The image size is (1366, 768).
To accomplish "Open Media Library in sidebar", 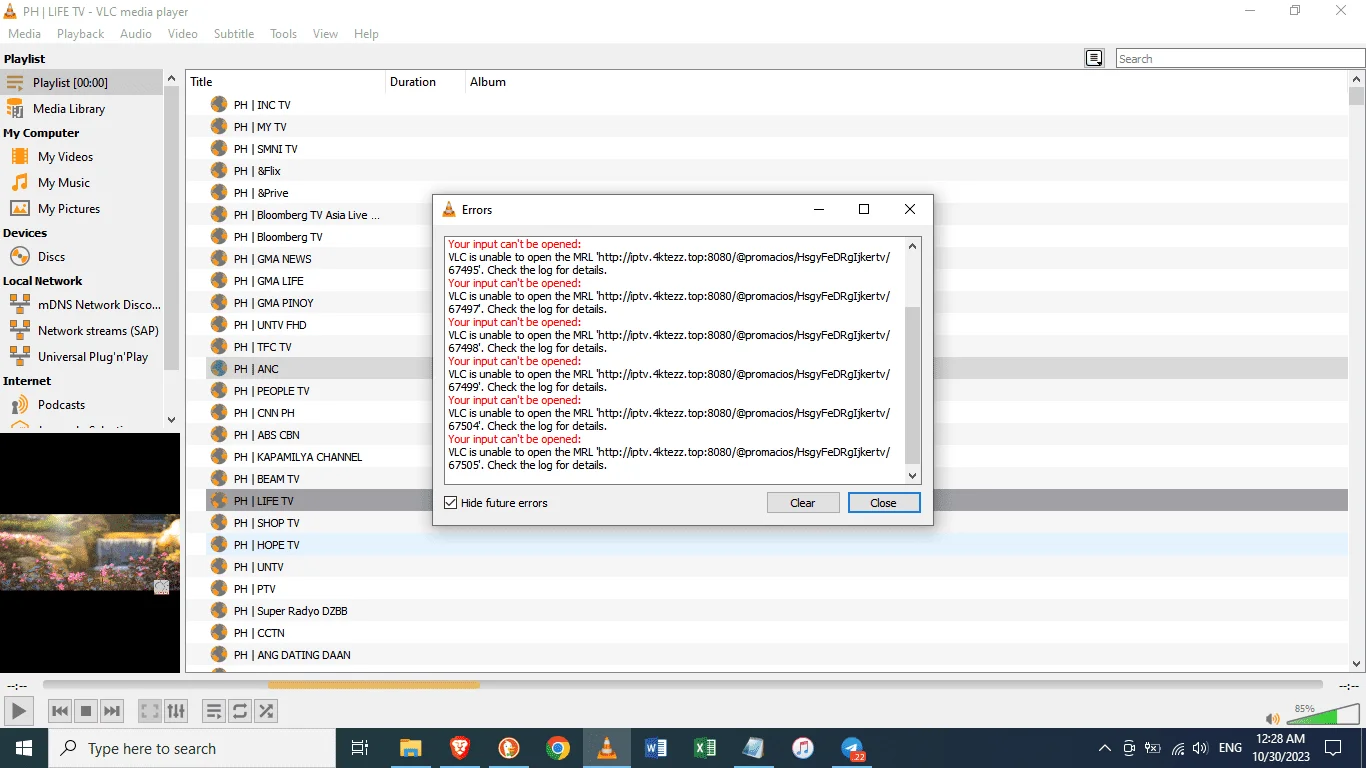I will point(81,109).
